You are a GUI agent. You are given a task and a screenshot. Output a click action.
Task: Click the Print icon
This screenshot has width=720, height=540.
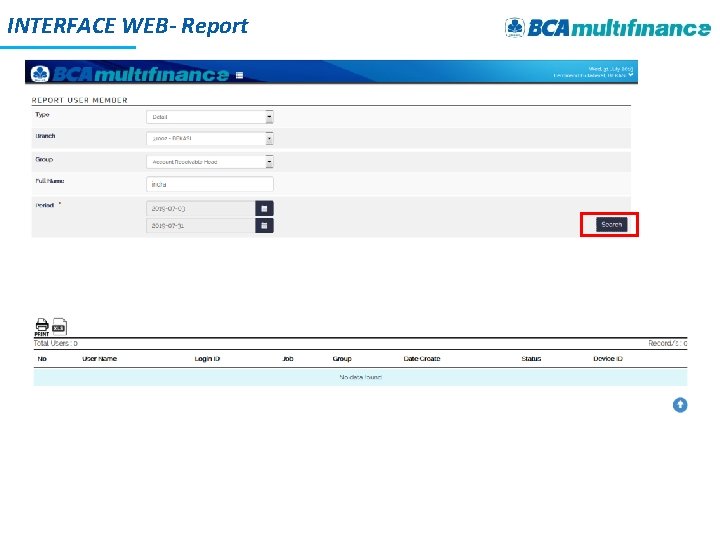(x=42, y=327)
